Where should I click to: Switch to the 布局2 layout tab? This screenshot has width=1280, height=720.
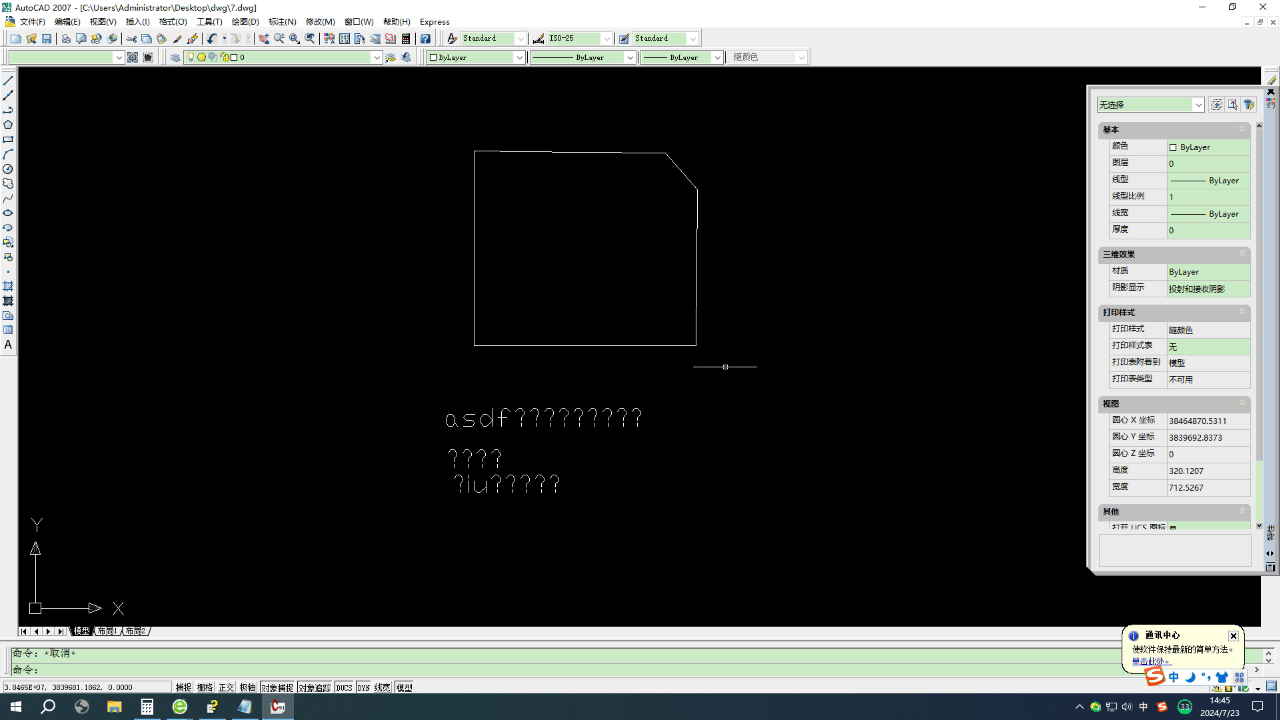(x=135, y=631)
